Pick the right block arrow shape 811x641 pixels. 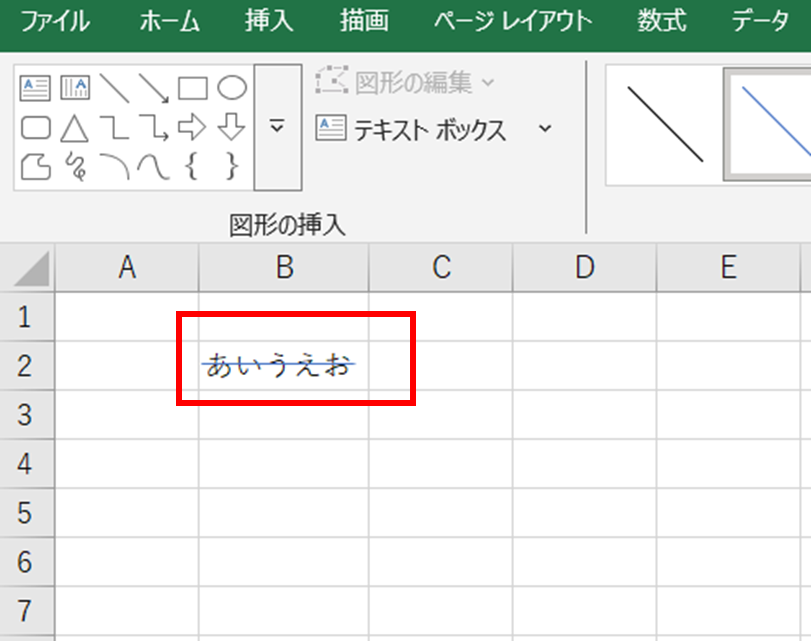pyautogui.click(x=192, y=128)
